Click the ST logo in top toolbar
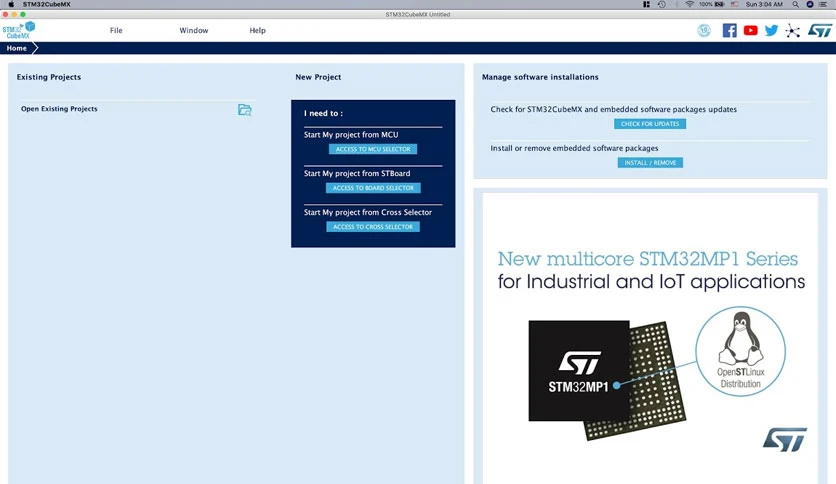 819,30
